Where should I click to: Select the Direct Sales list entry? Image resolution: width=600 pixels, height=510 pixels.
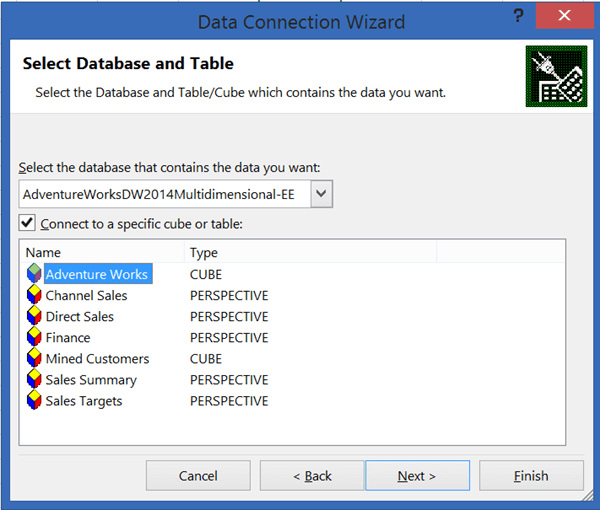pyautogui.click(x=80, y=316)
